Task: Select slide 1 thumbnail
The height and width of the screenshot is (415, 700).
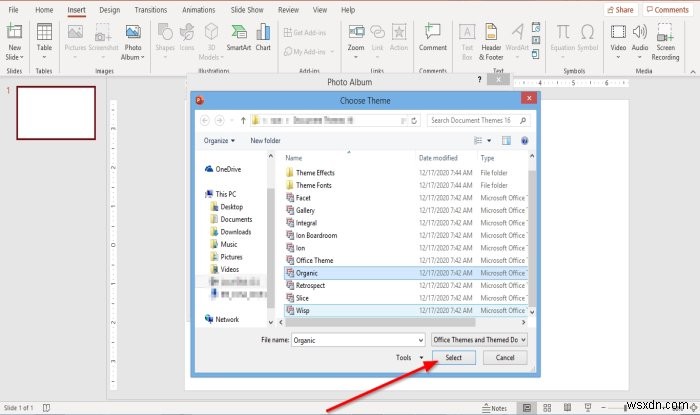Action: point(56,113)
